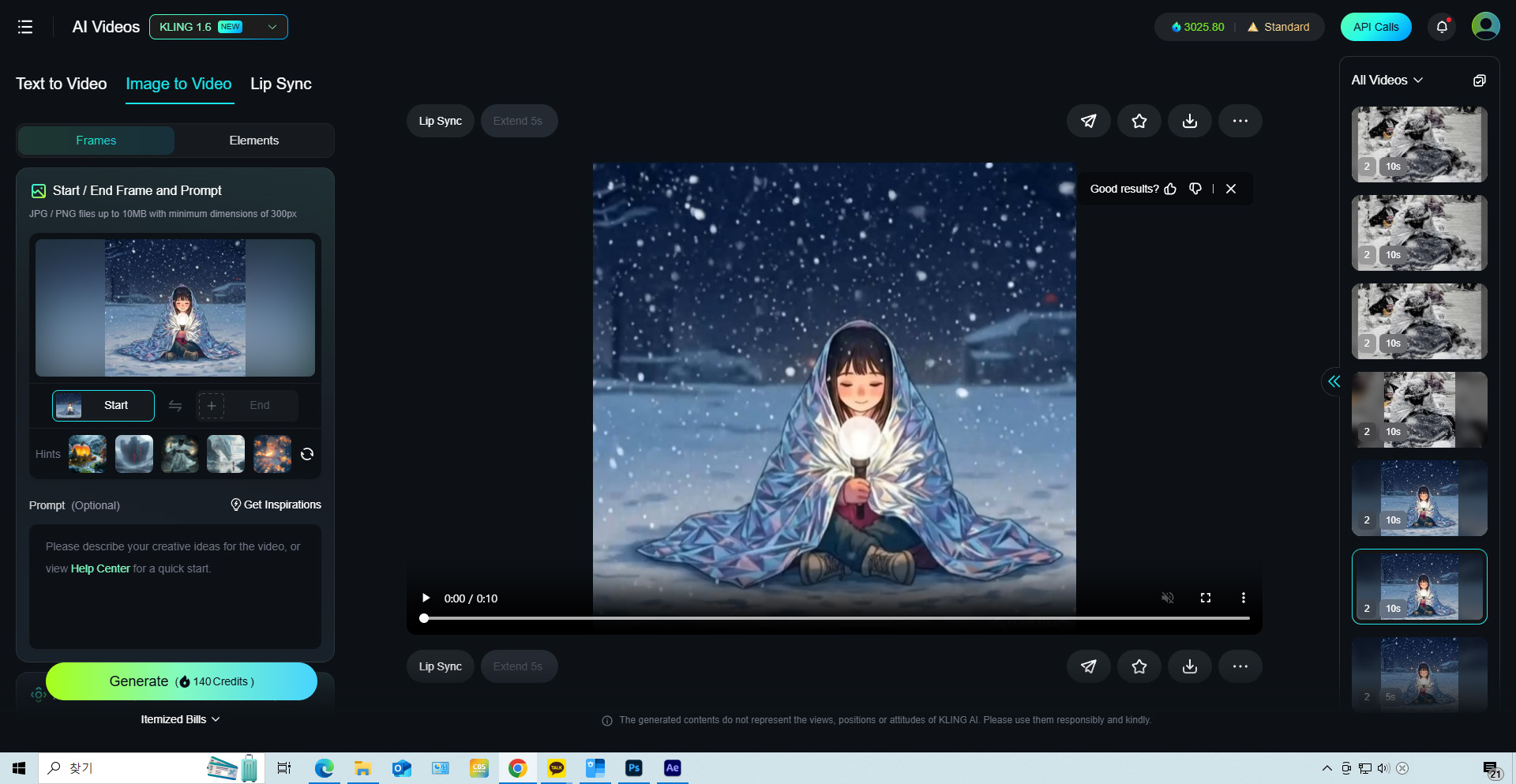Open the user profile avatar

tap(1486, 26)
